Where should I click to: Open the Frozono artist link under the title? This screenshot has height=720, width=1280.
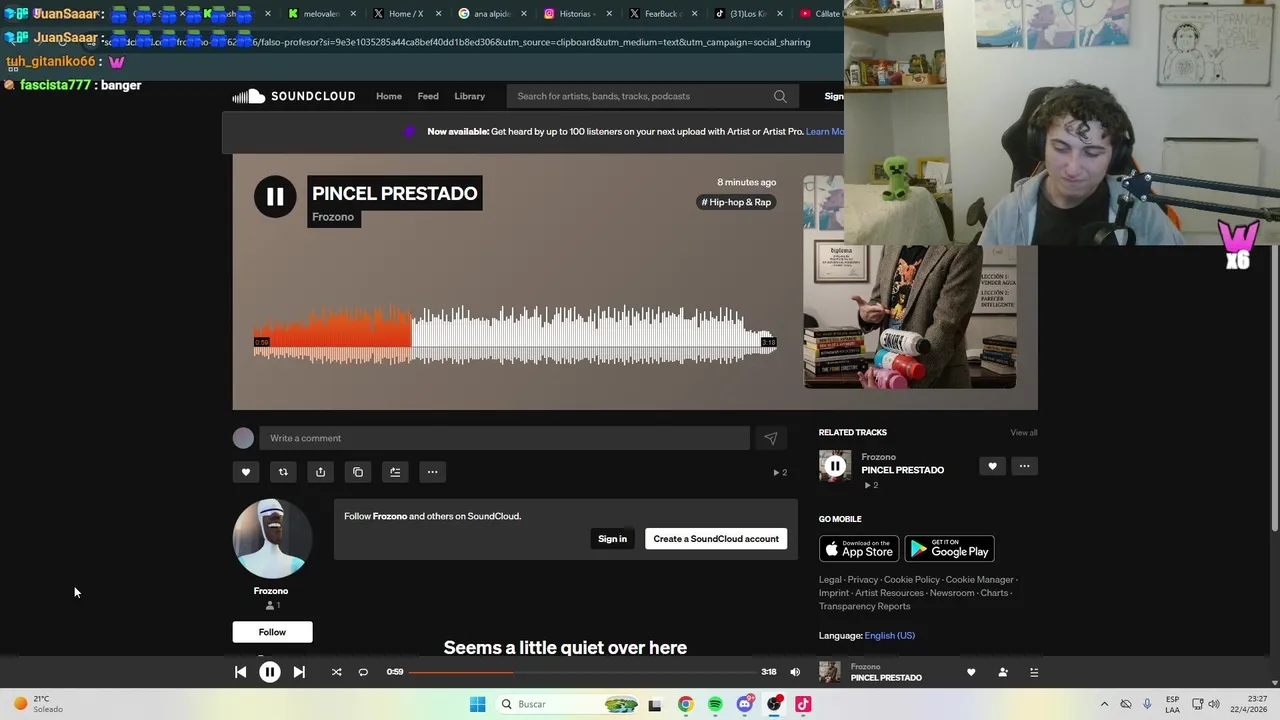pos(333,217)
